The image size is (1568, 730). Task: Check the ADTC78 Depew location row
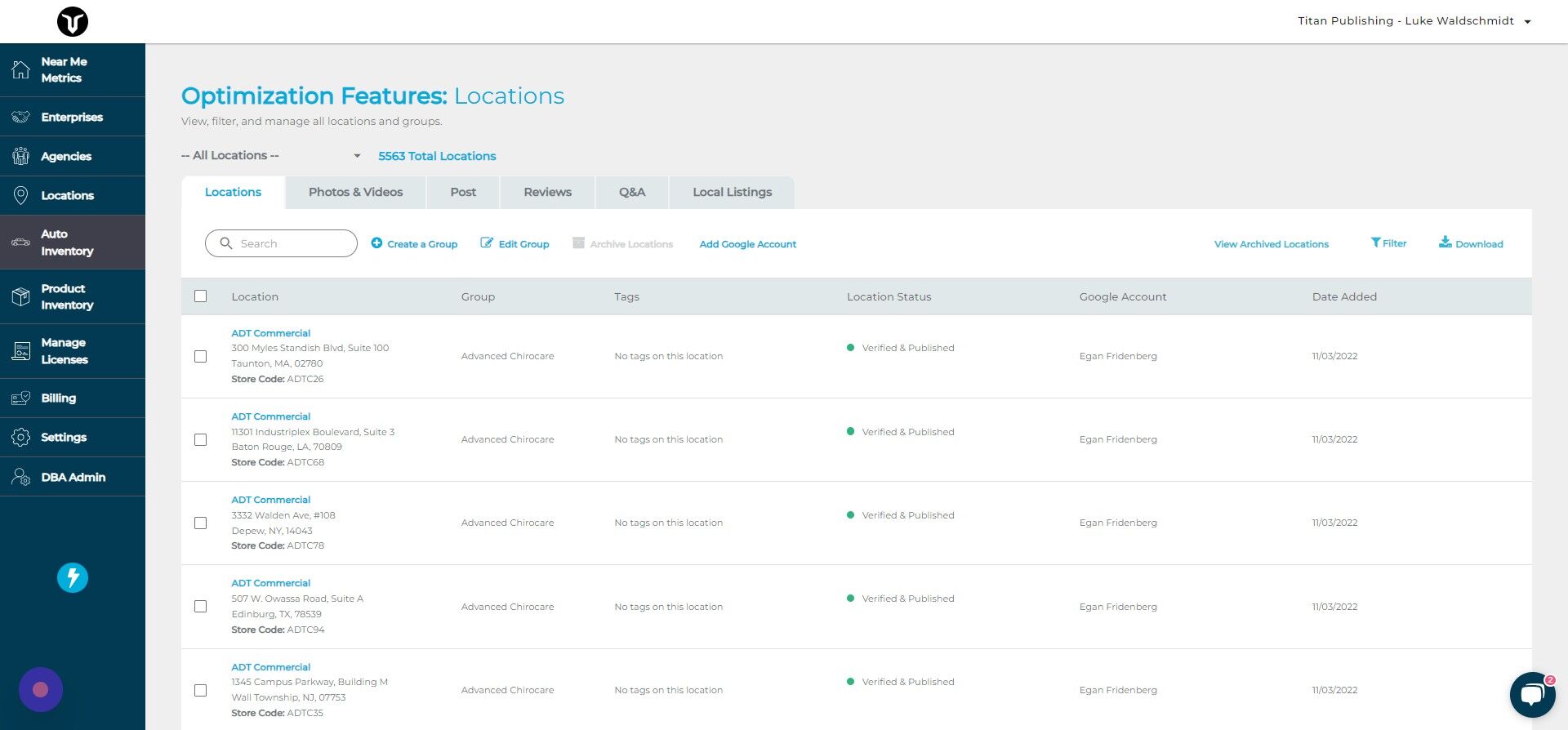click(200, 523)
